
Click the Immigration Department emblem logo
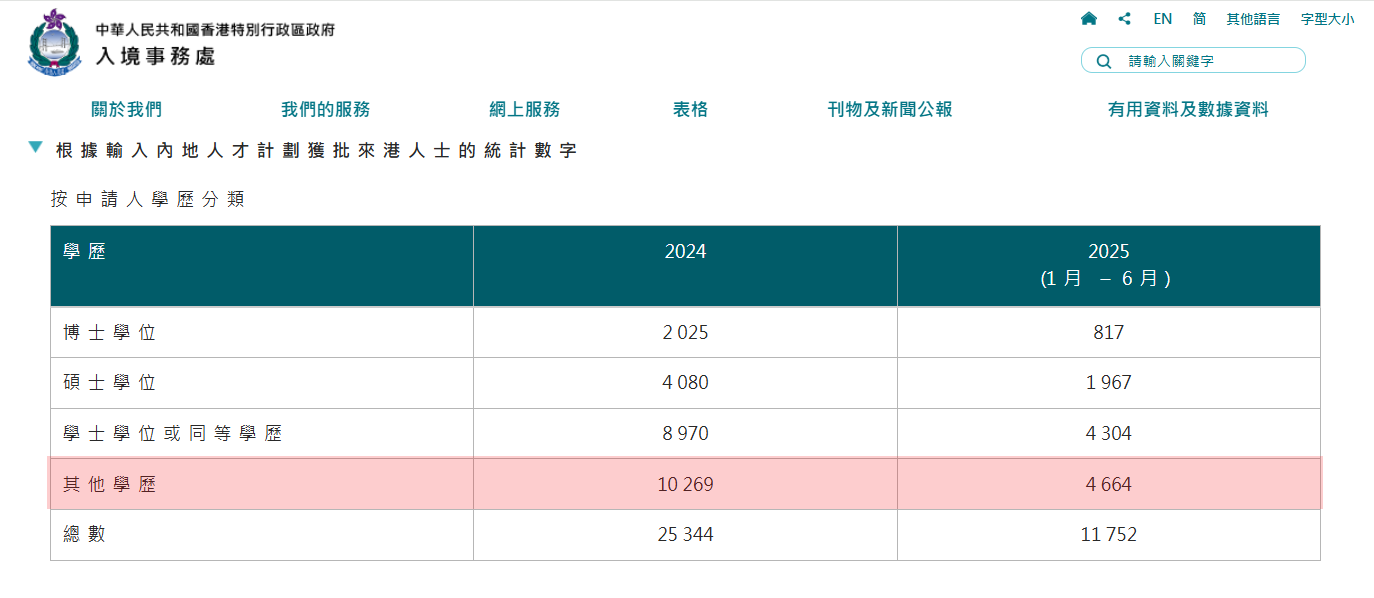(53, 42)
